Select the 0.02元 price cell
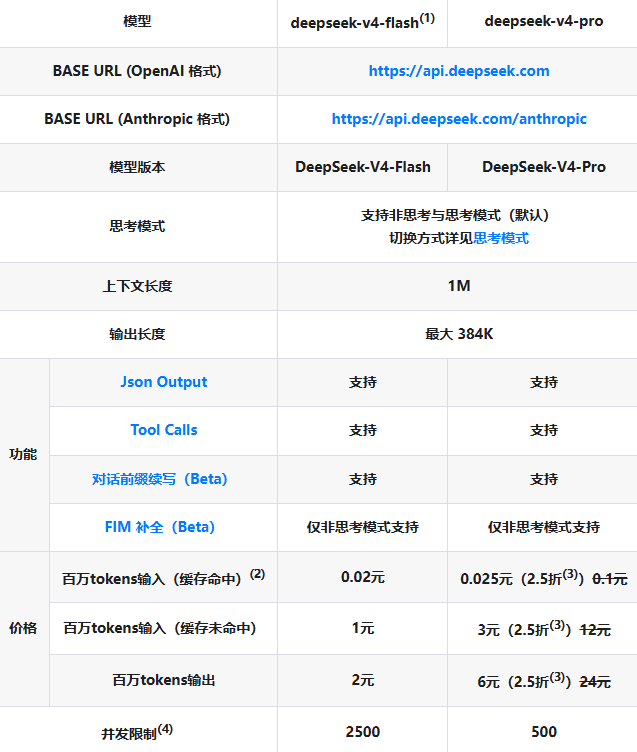Viewport: 637px width, 752px height. click(x=363, y=577)
